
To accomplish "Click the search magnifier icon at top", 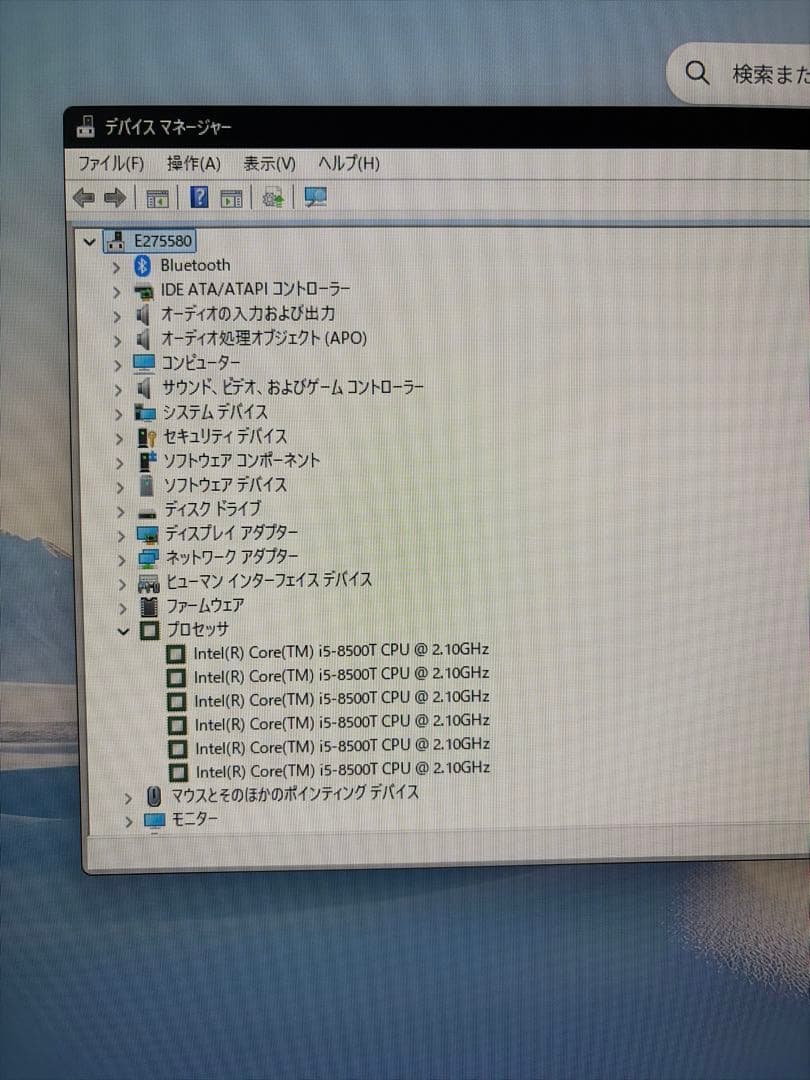I will coord(697,72).
